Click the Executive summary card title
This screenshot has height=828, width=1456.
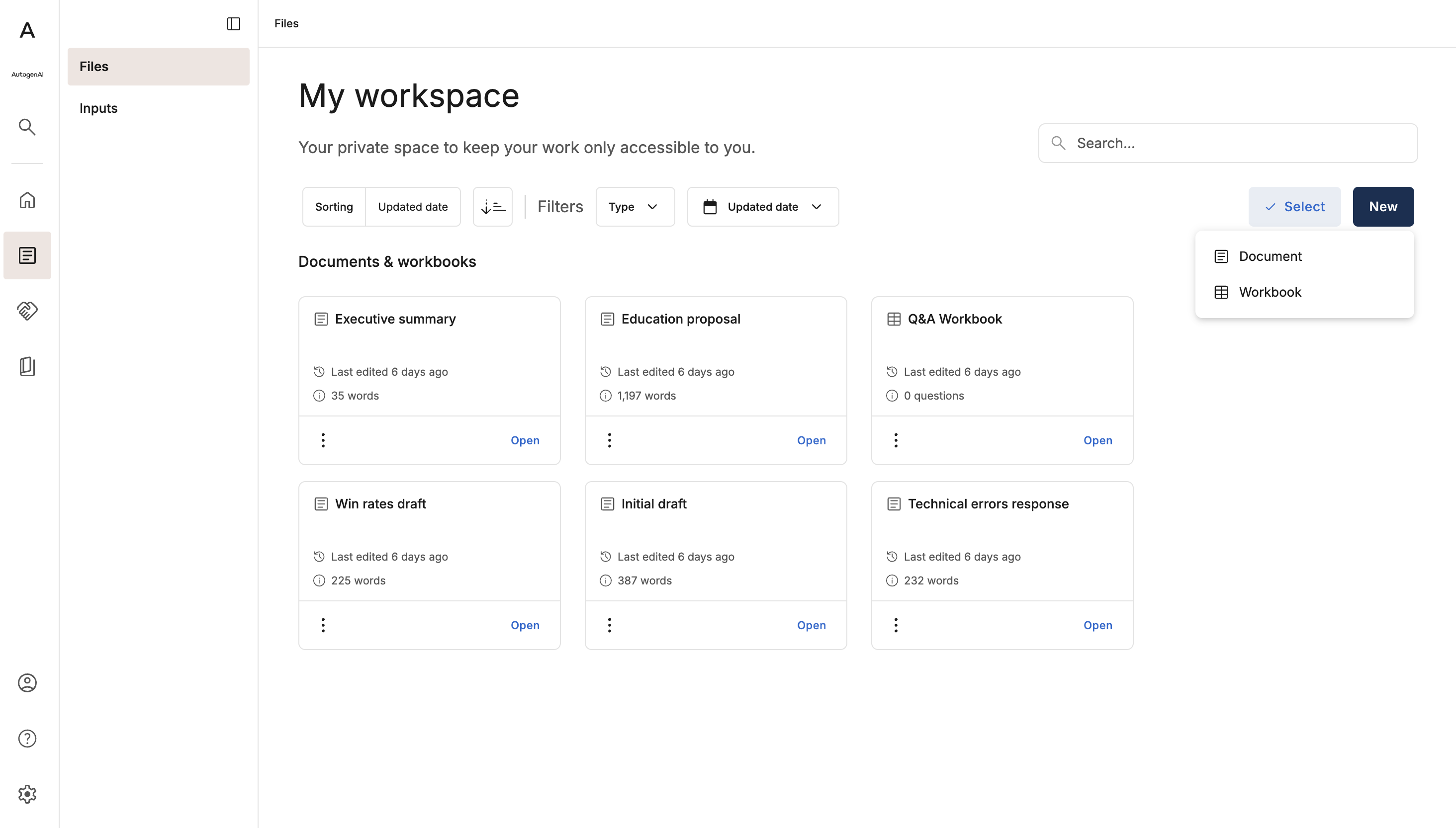click(x=395, y=319)
